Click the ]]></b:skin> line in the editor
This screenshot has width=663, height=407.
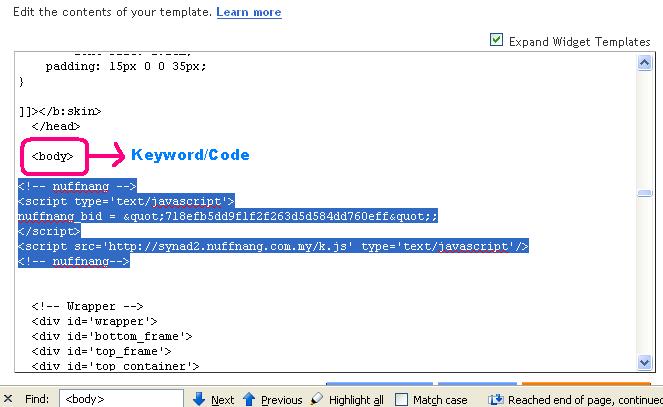(60, 111)
